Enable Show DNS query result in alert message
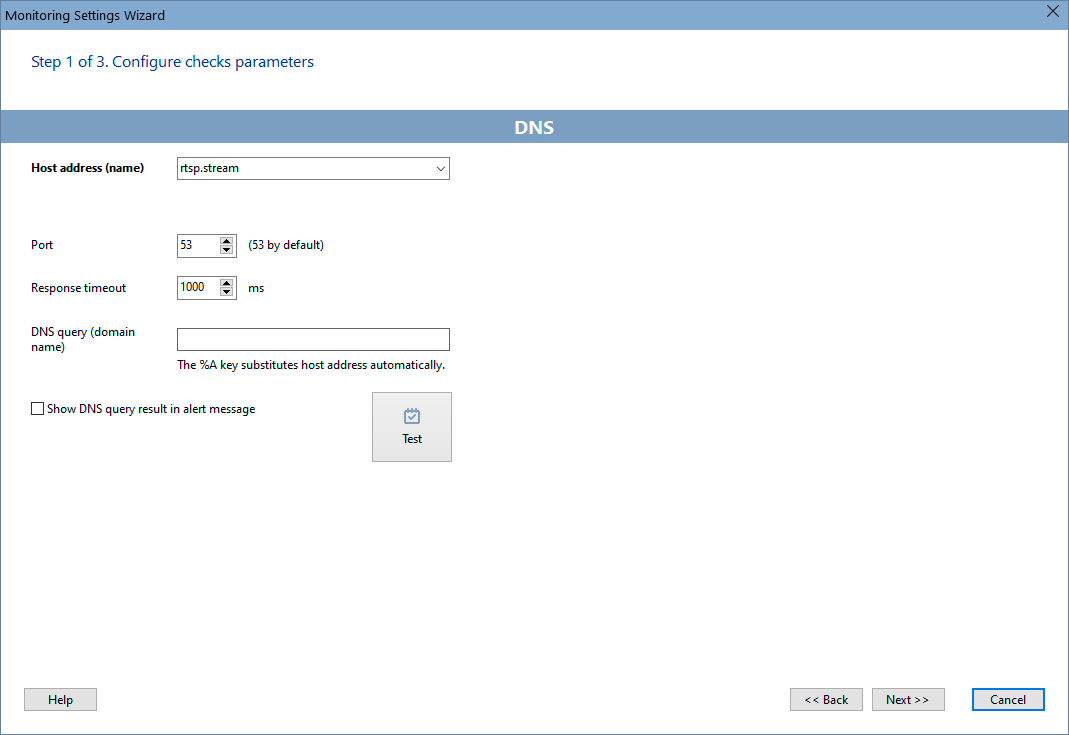This screenshot has width=1069, height=735. tap(37, 408)
